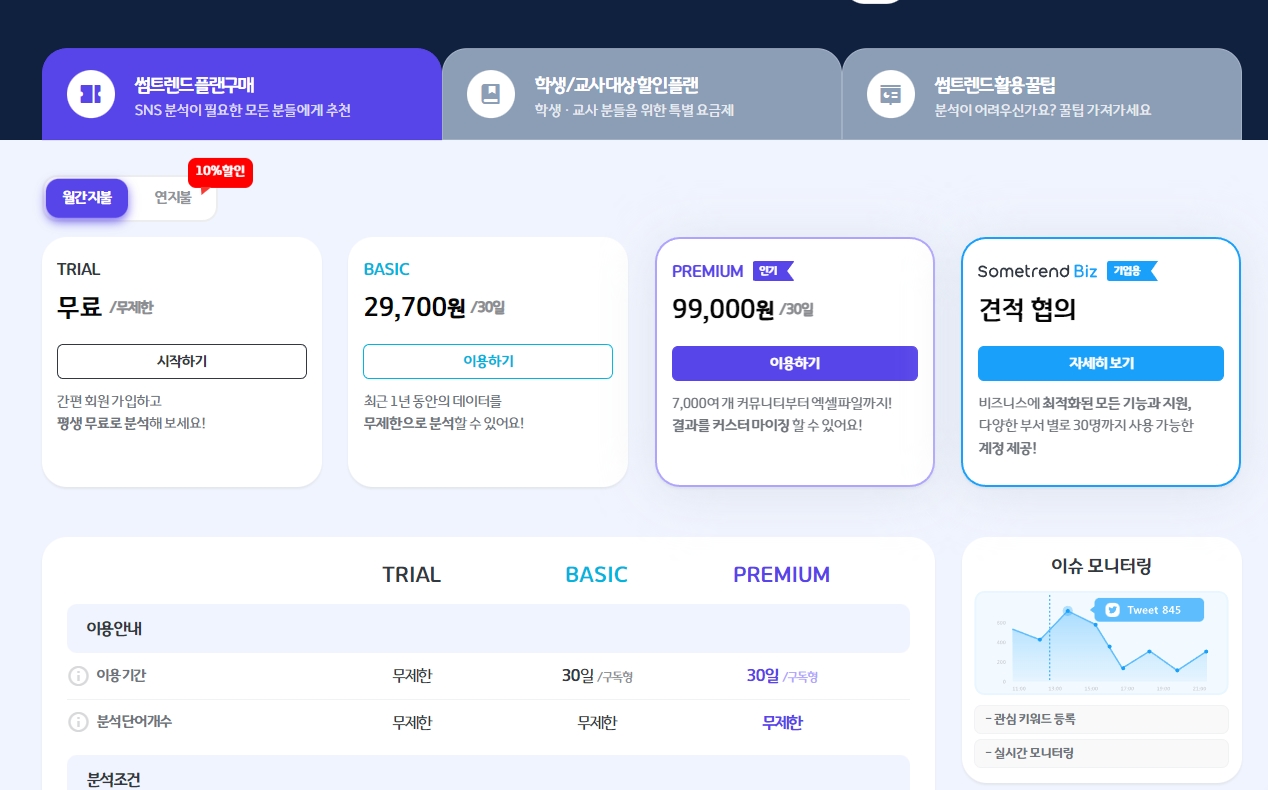
Task: Click the Sometrend Biz title
Action: pyautogui.click(x=1037, y=272)
